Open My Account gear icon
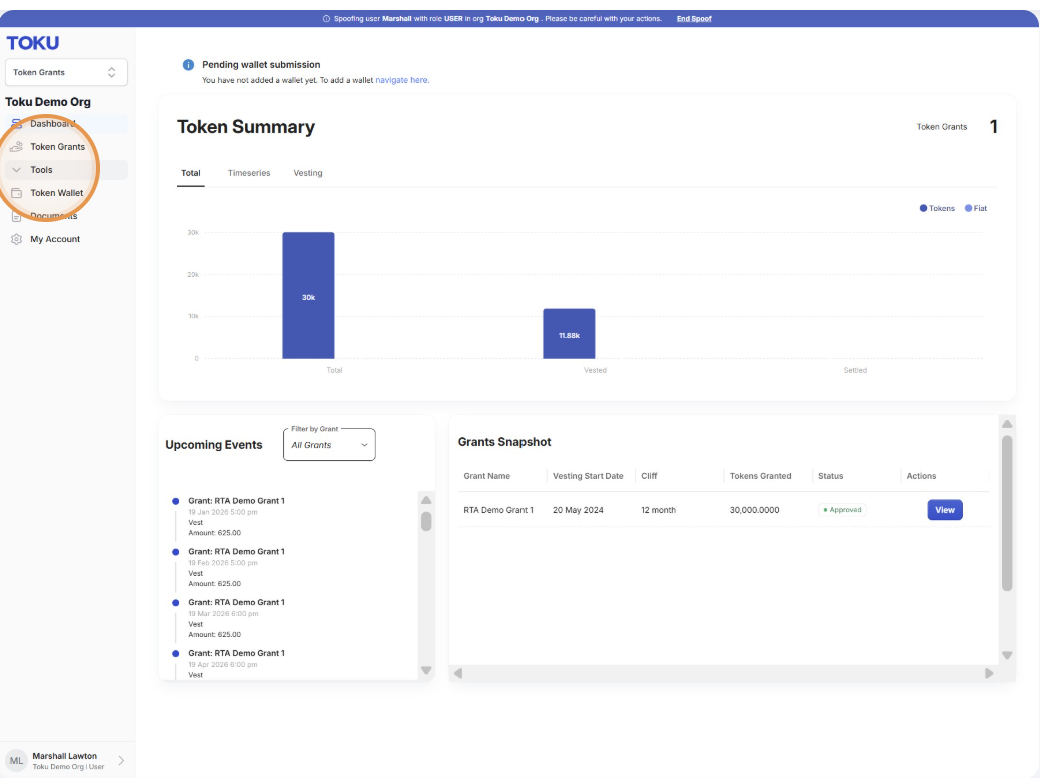This screenshot has height=778, width=1040. tap(17, 239)
